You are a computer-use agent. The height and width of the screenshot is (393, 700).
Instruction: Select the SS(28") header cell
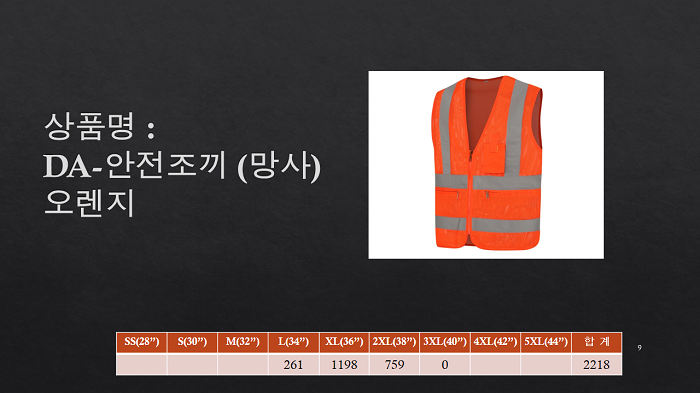pos(142,343)
